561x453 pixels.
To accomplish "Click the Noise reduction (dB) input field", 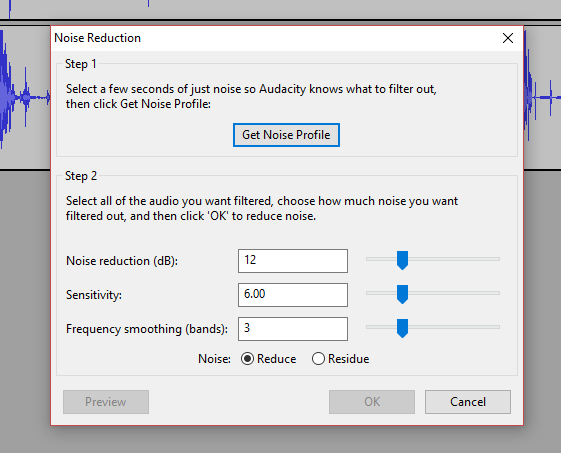I will [293, 261].
